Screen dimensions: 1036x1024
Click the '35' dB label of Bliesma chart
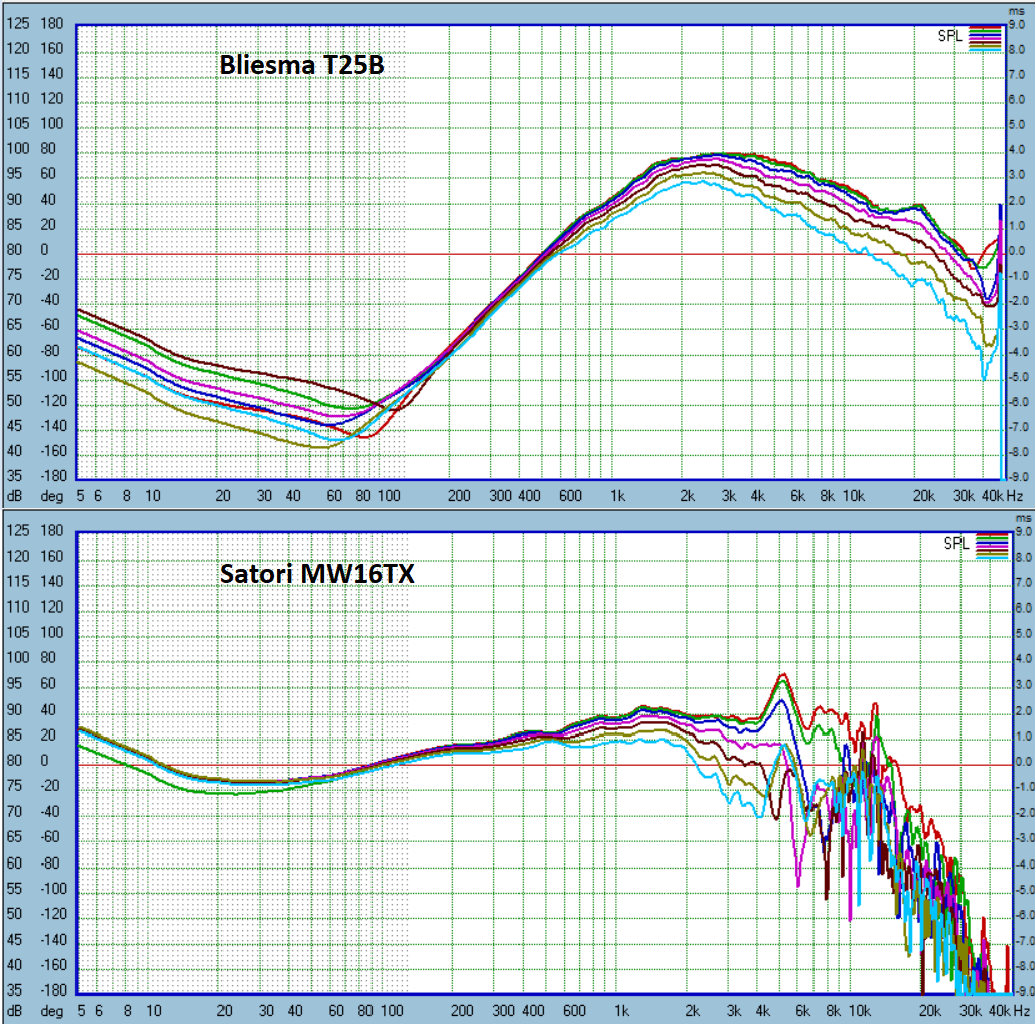tap(14, 476)
